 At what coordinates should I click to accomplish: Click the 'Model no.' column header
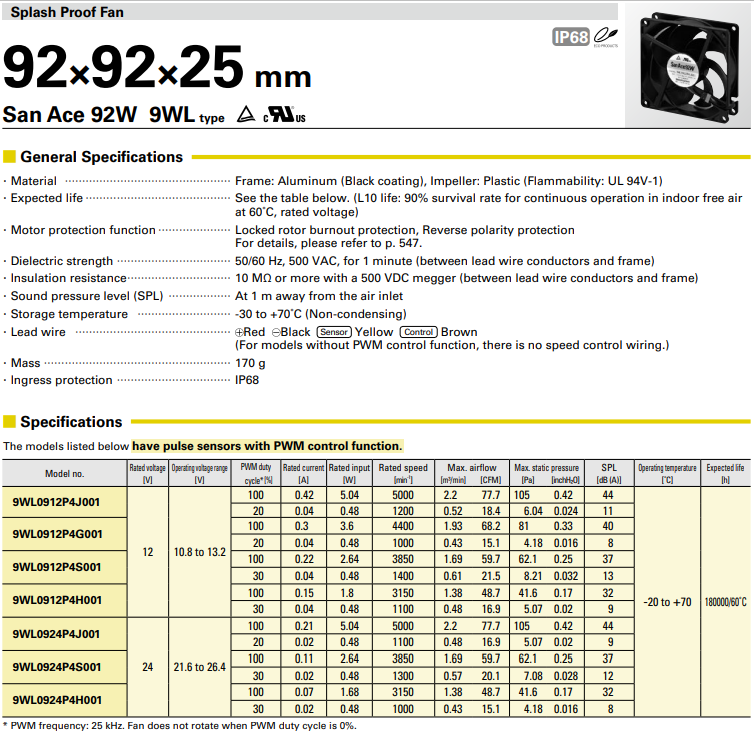[x=64, y=473]
